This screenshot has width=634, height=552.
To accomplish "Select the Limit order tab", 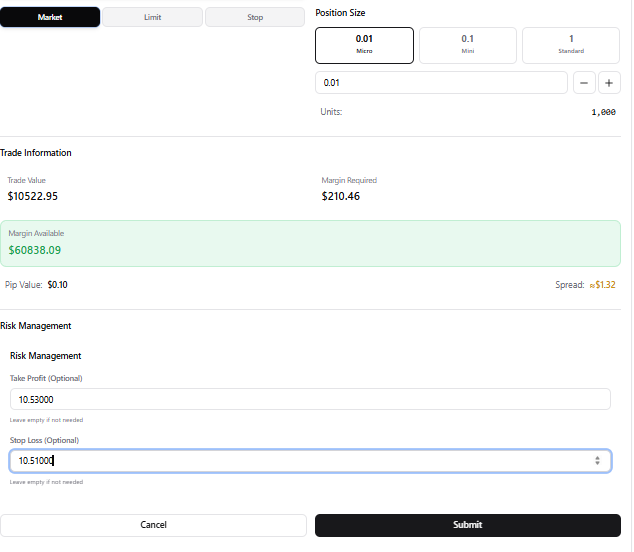I will (x=152, y=17).
